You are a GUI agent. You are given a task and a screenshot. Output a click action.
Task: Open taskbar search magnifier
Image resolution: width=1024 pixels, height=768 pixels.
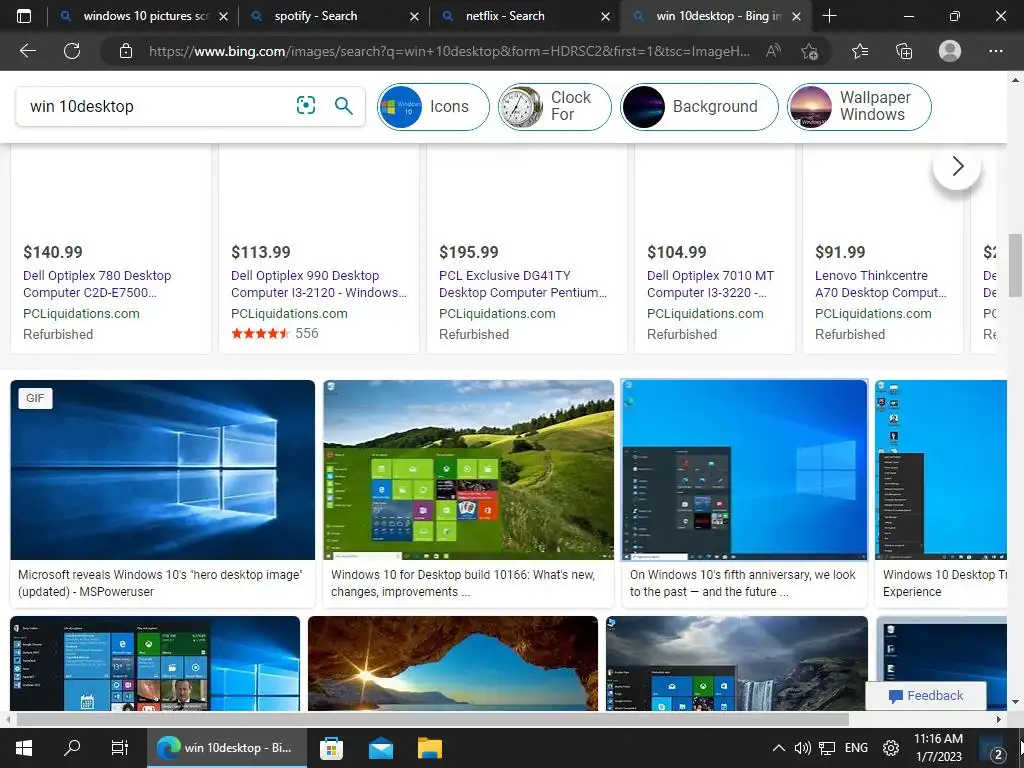pyautogui.click(x=72, y=748)
